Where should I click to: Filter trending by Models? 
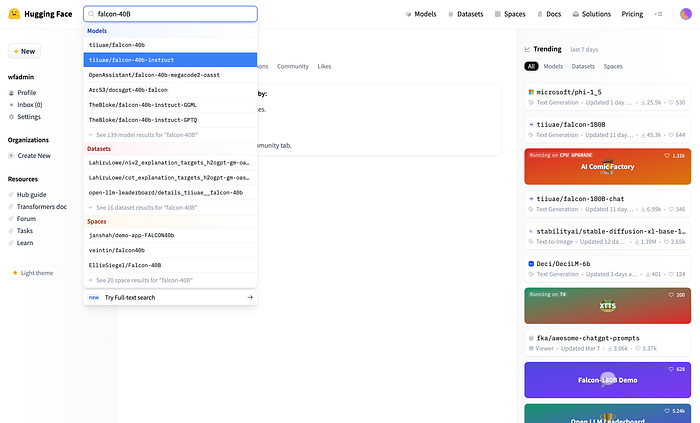[x=553, y=66]
